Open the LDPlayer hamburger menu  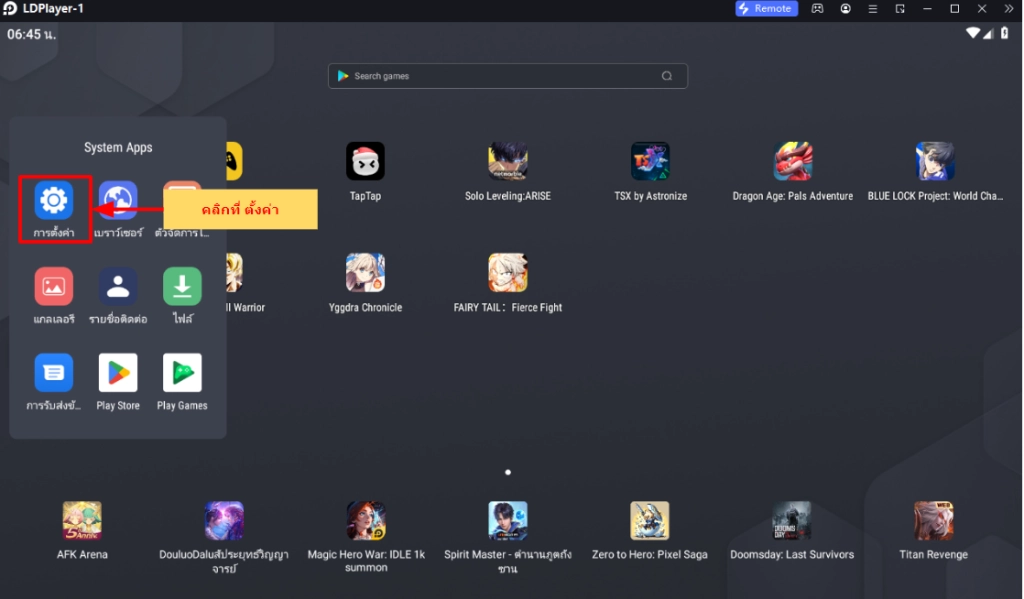point(873,9)
